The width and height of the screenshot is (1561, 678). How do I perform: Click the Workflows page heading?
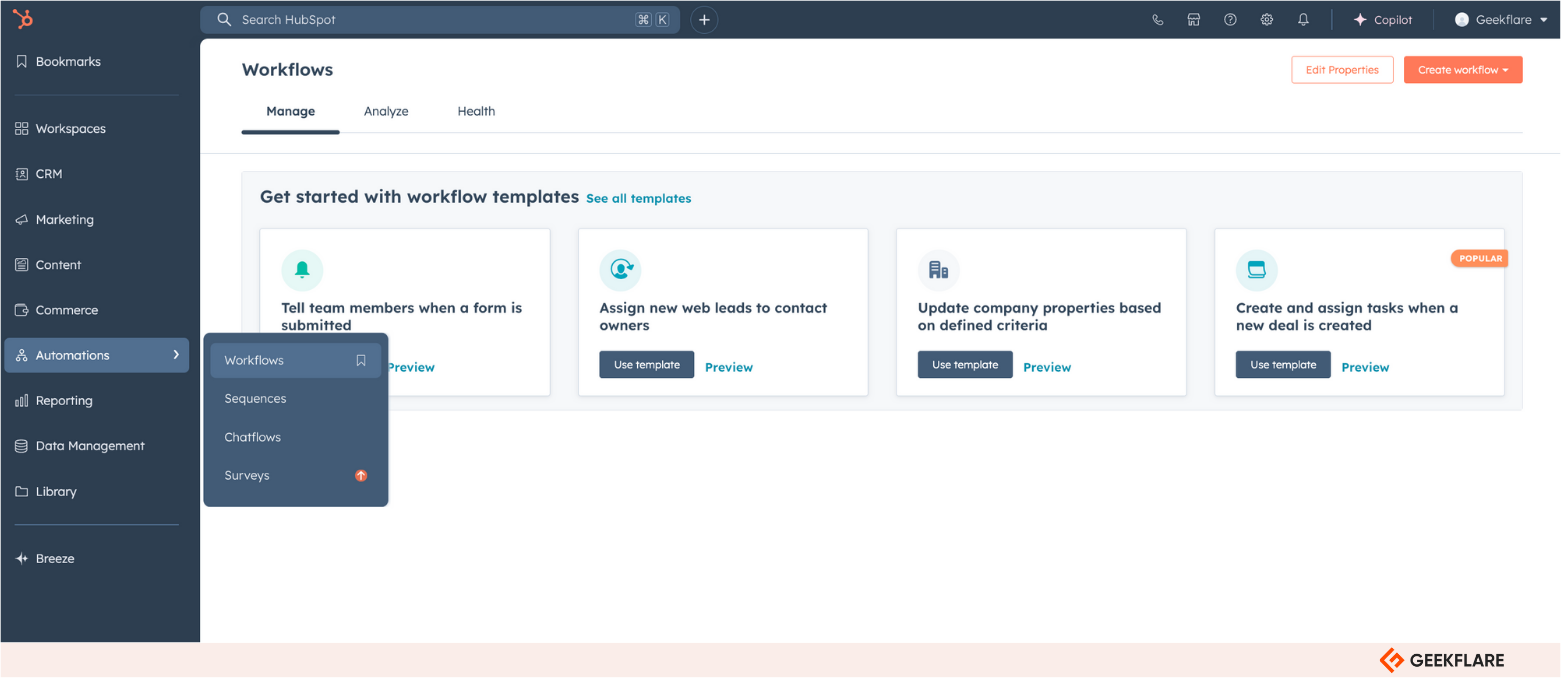tap(288, 70)
